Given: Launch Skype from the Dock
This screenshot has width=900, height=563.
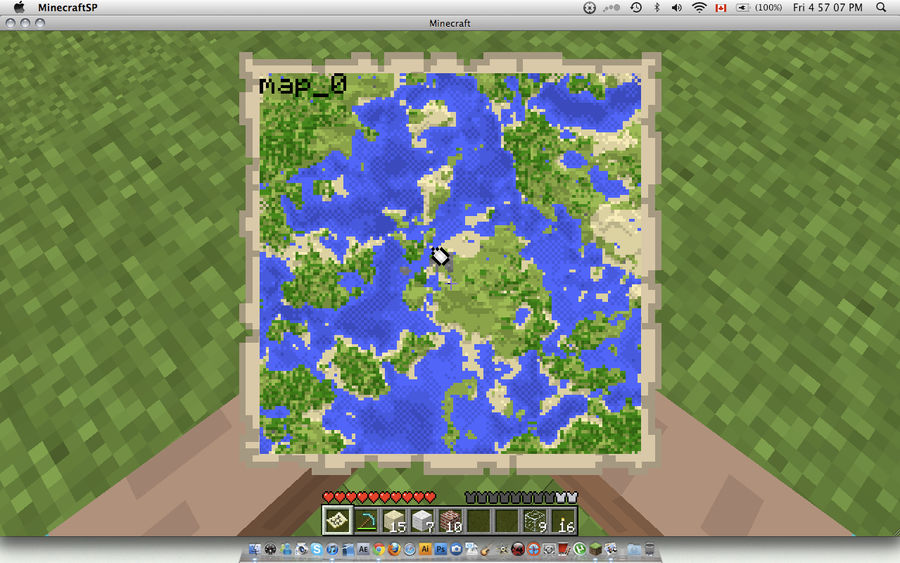Looking at the screenshot, I should 316,549.
